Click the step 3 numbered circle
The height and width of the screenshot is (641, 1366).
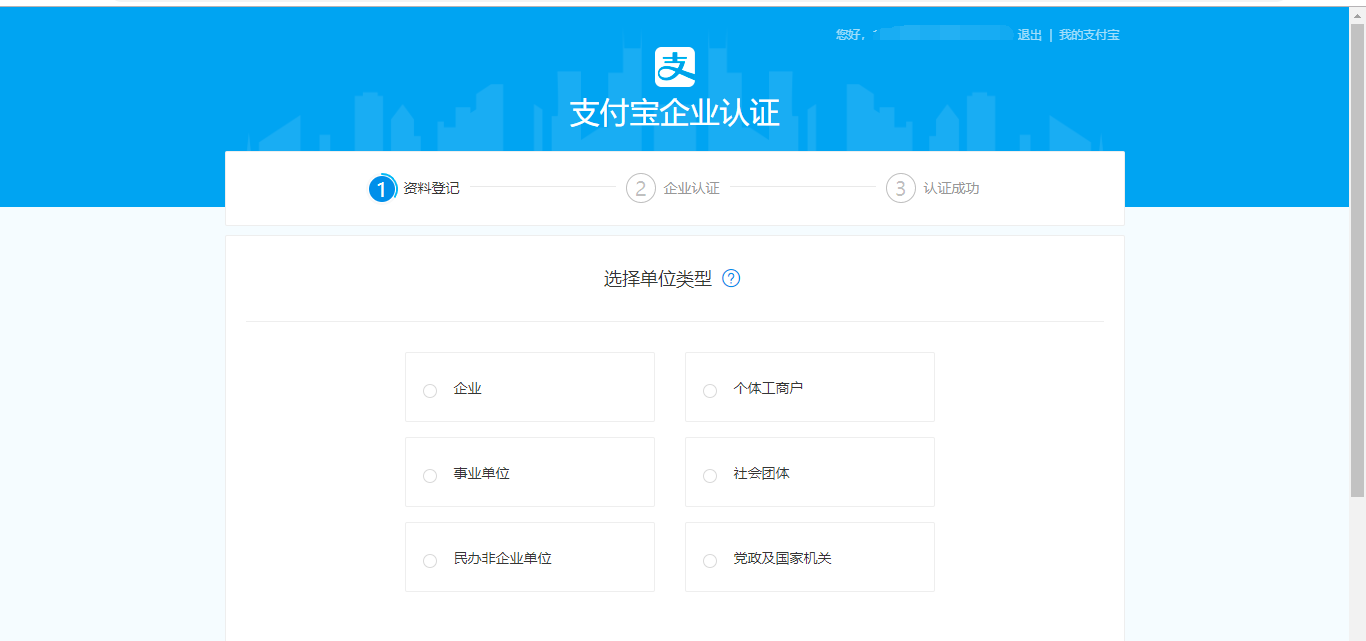[900, 188]
